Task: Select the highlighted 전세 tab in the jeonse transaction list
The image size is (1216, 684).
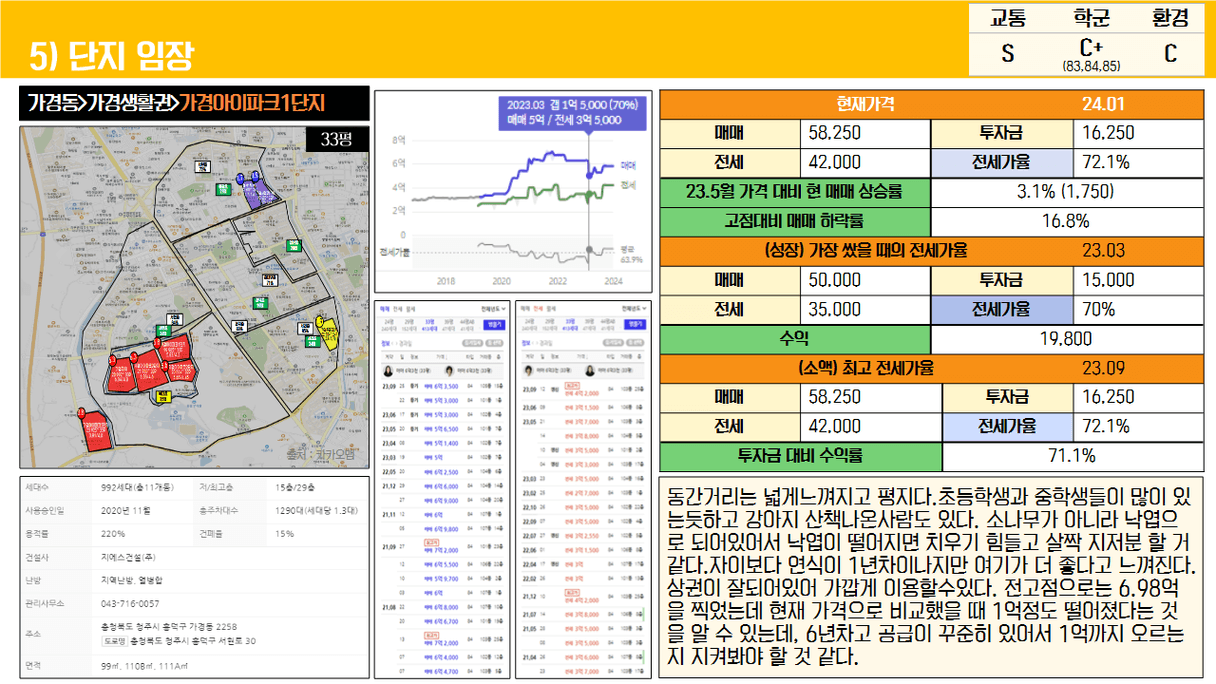Action: click(x=538, y=309)
